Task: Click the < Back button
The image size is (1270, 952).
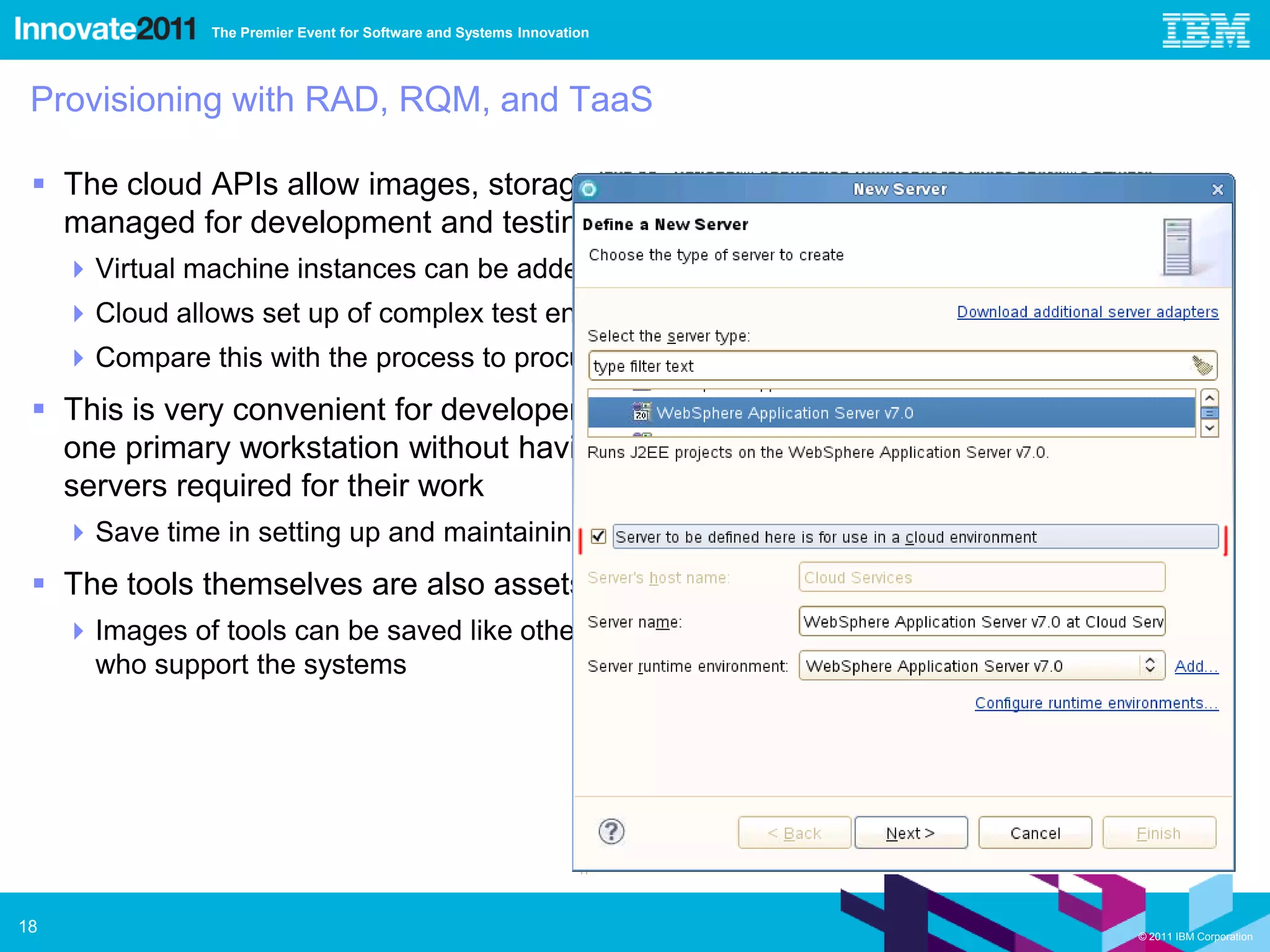Action: click(x=794, y=833)
